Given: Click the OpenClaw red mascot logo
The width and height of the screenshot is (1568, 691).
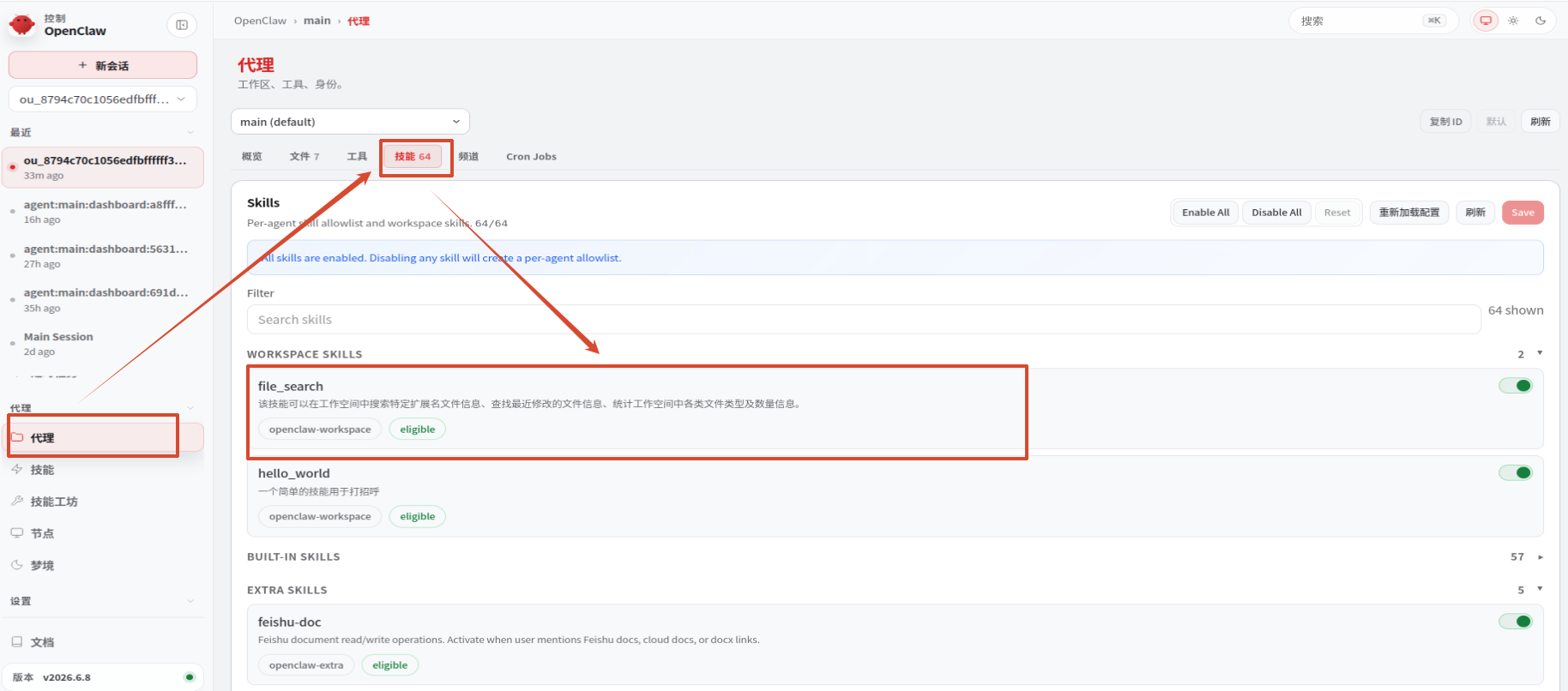Looking at the screenshot, I should click(22, 25).
